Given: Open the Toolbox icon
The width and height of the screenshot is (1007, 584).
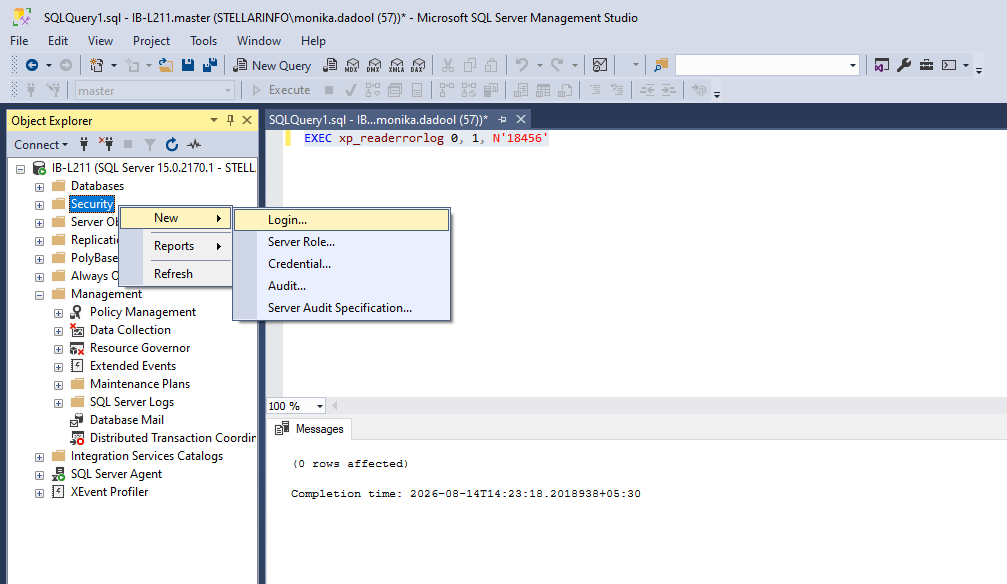Looking at the screenshot, I should point(926,65).
